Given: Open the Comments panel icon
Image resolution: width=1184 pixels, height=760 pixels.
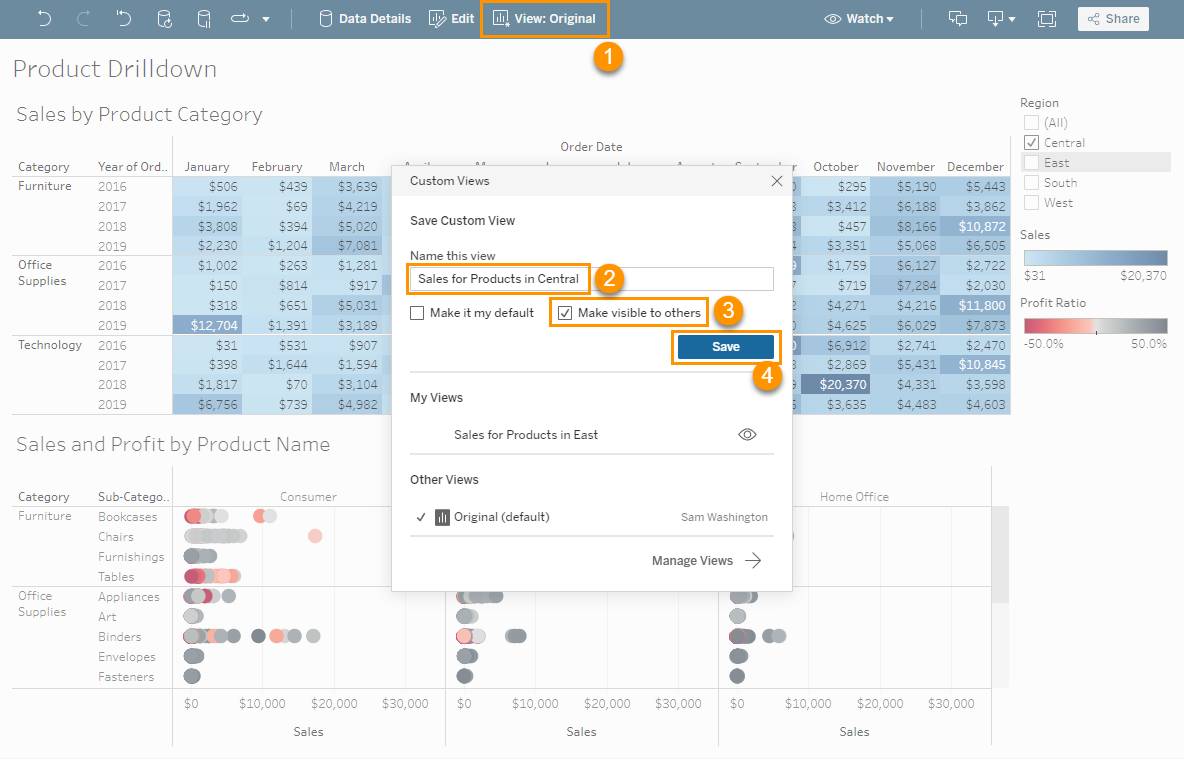Looking at the screenshot, I should [957, 18].
